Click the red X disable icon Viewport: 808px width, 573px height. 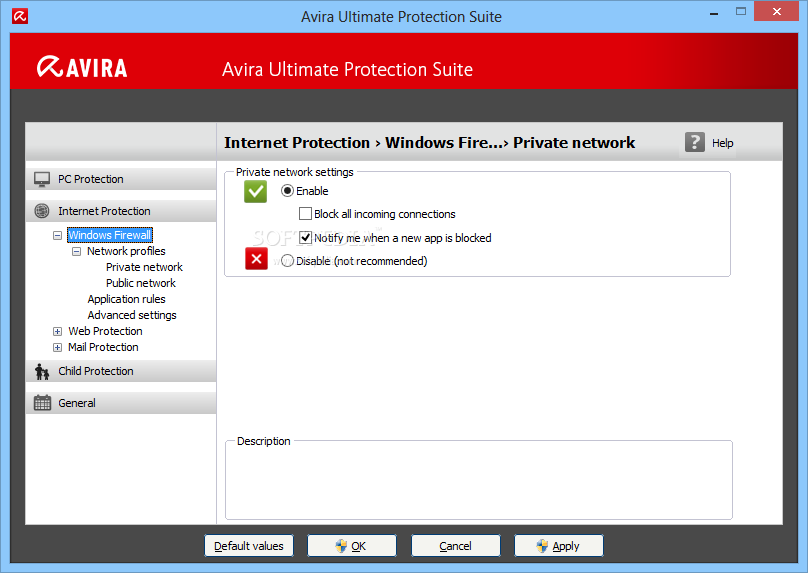pyautogui.click(x=256, y=259)
